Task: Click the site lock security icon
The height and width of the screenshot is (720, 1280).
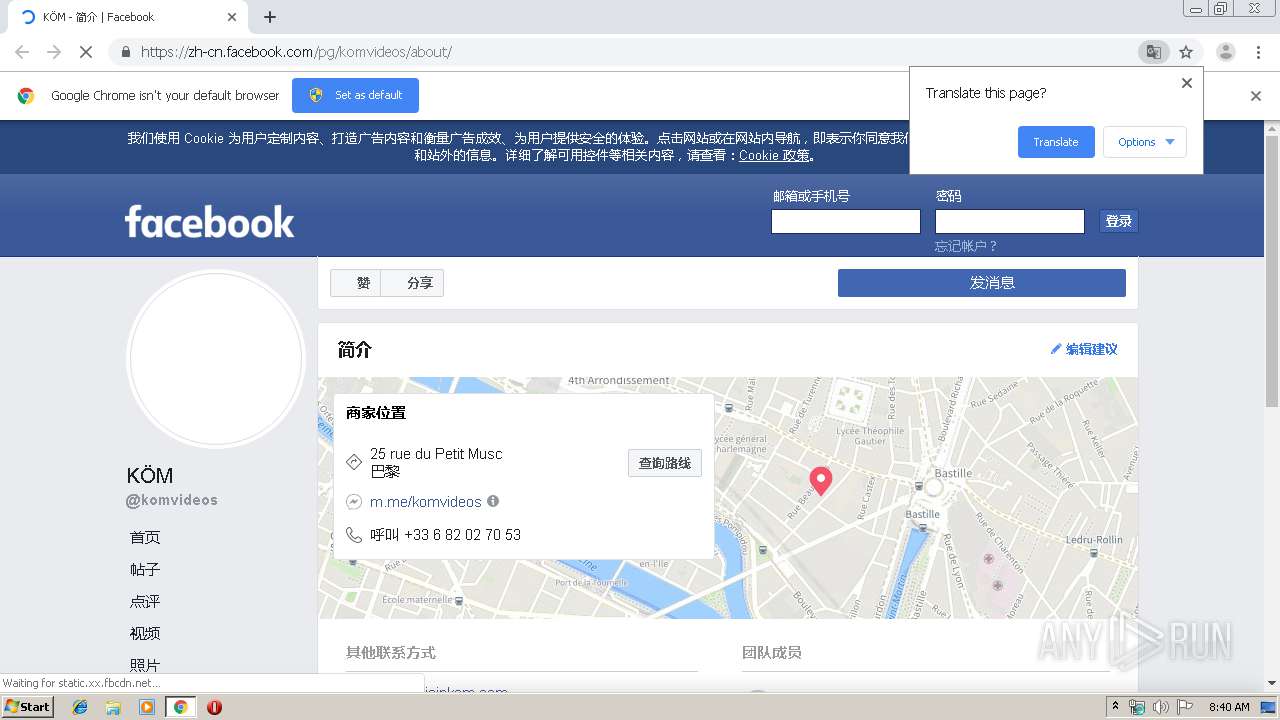Action: click(x=125, y=52)
